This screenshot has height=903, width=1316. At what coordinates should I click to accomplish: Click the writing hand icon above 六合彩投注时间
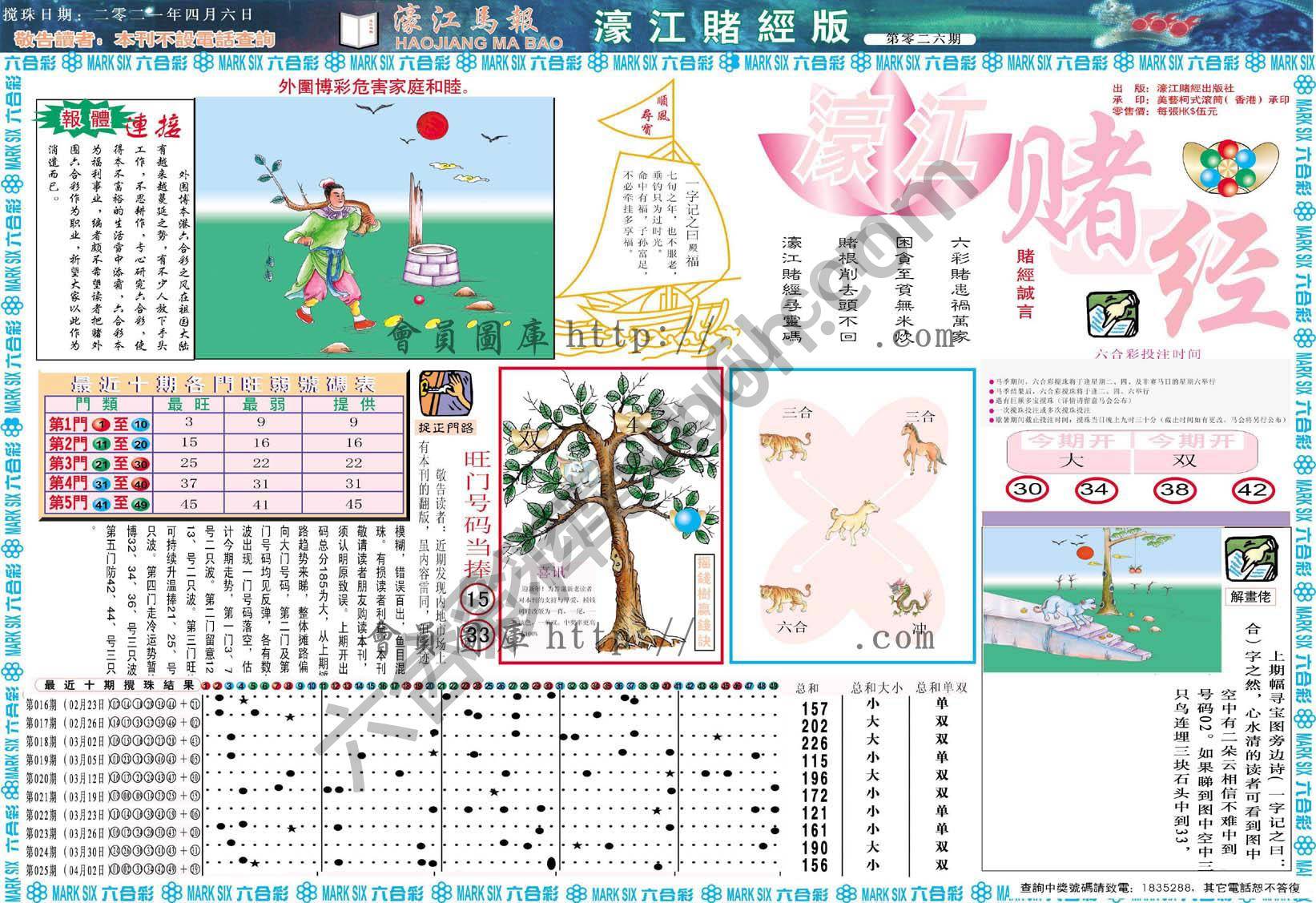1112,315
